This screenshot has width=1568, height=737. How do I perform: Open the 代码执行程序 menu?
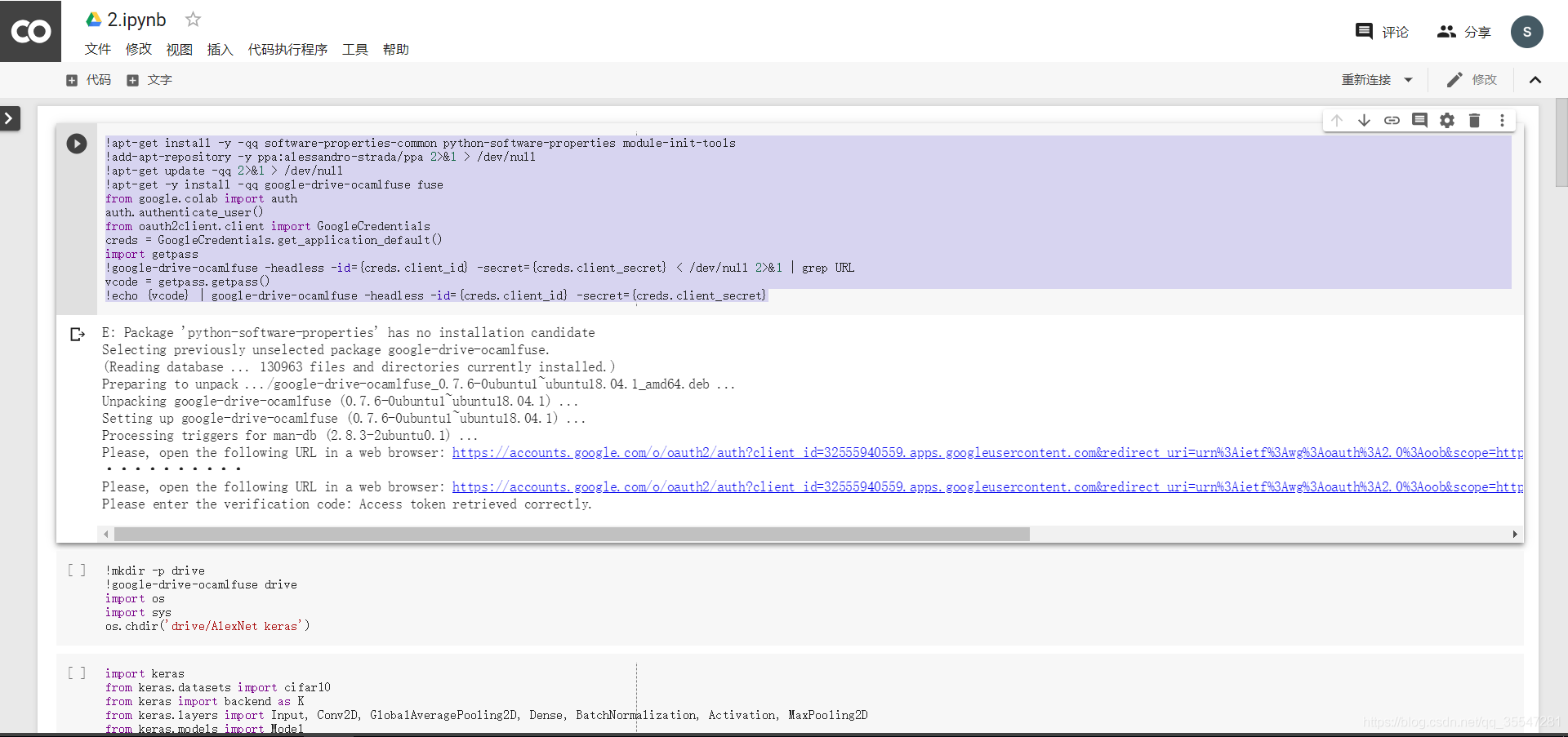[x=287, y=49]
